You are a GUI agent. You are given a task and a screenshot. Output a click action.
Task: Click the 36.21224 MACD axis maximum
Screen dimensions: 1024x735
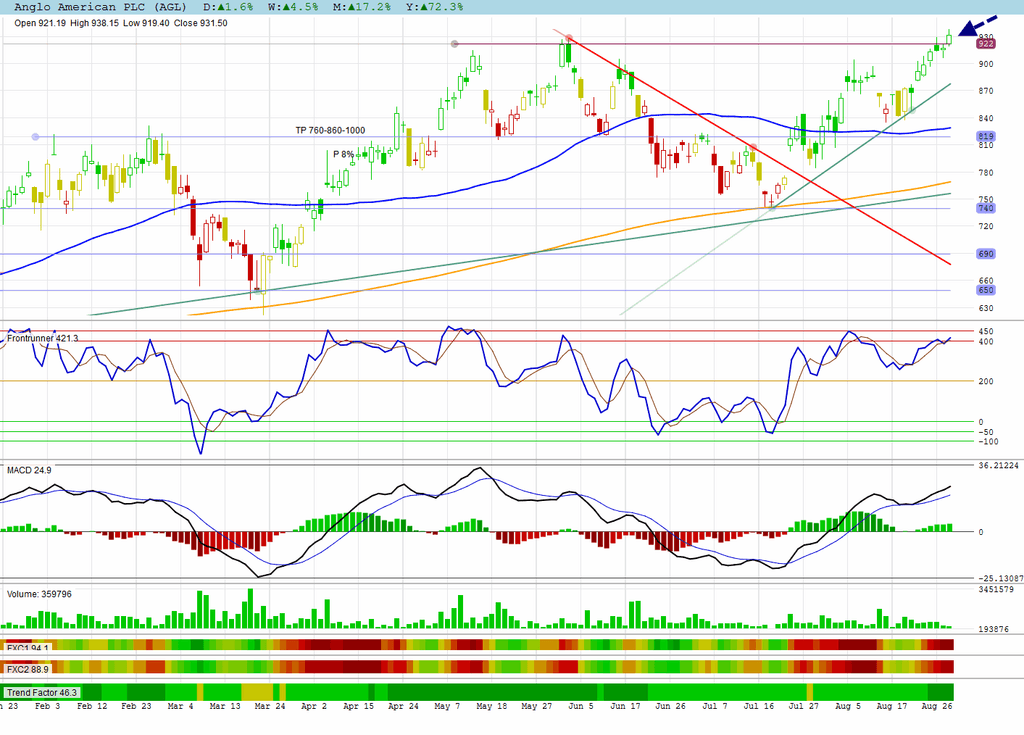[x=999, y=466]
